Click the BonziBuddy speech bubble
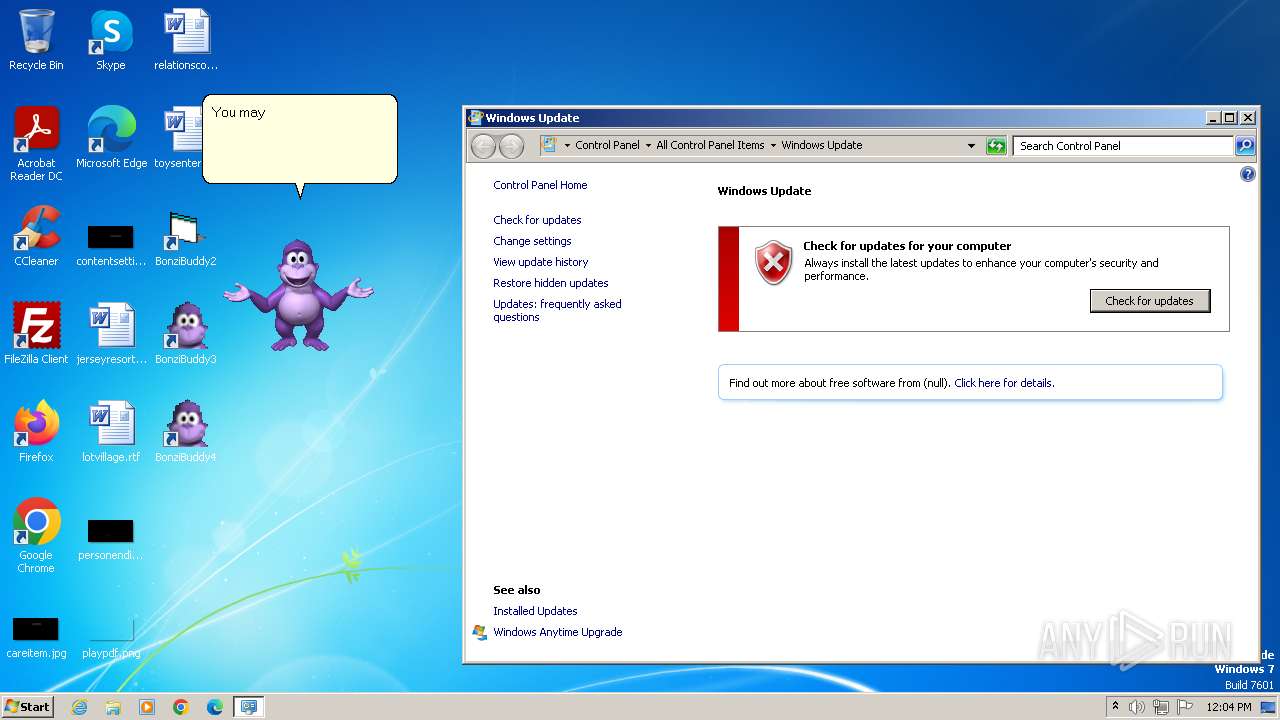Screen dimensions: 1280x720 tap(300, 140)
